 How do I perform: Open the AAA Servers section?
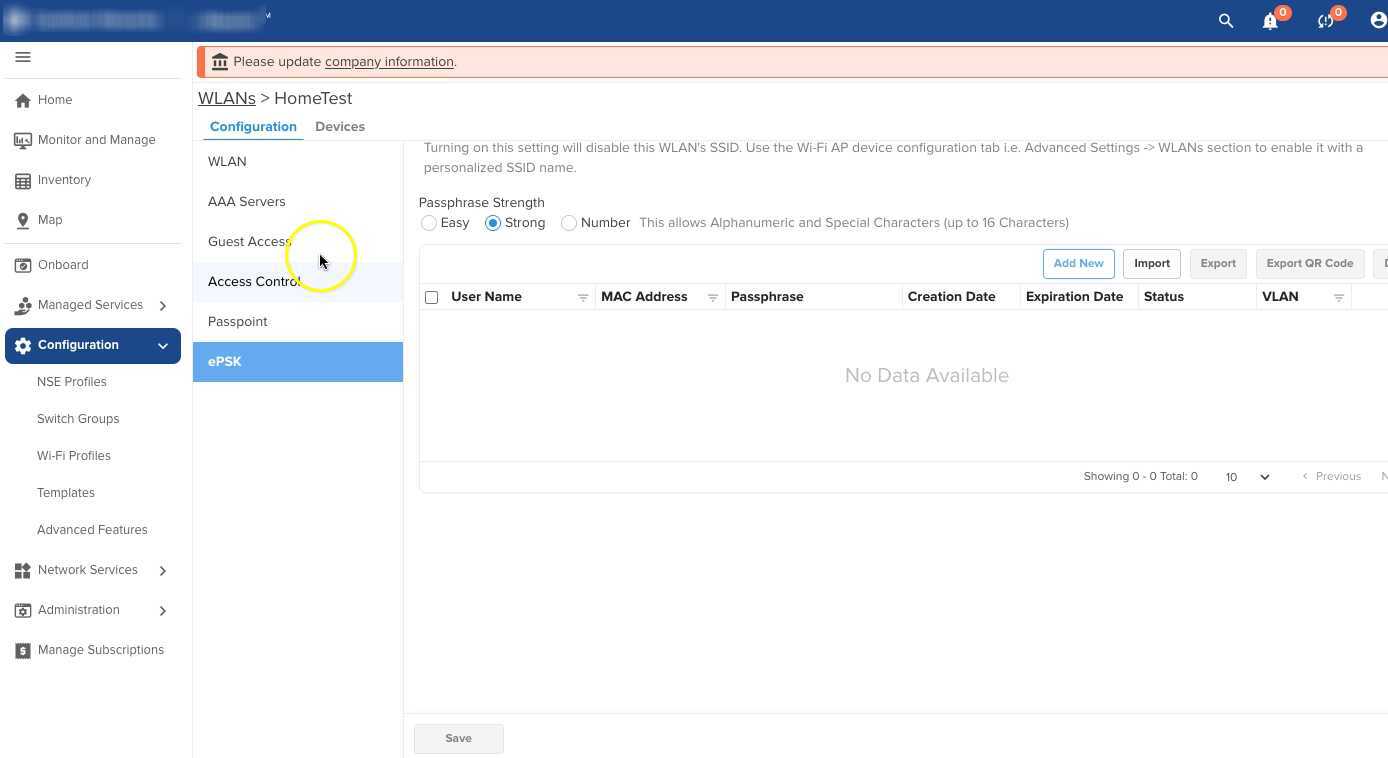click(247, 202)
